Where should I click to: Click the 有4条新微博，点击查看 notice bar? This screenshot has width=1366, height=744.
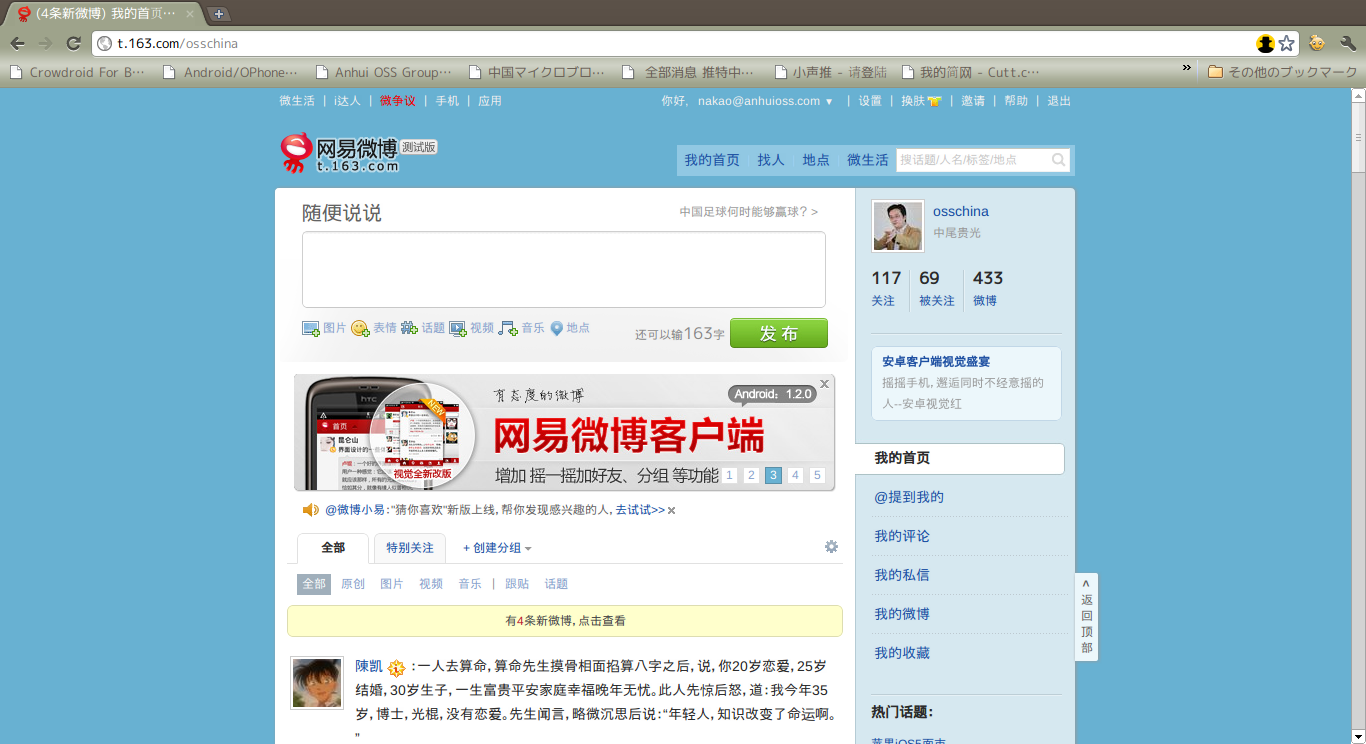click(565, 621)
